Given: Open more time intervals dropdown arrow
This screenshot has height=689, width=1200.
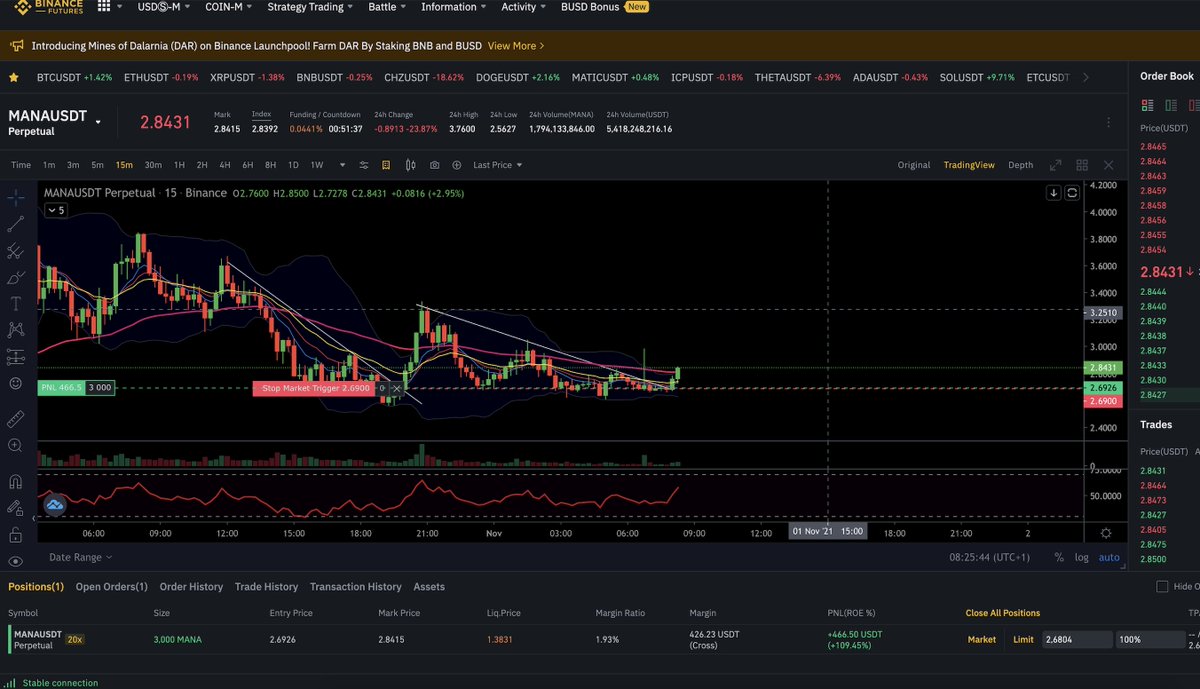Looking at the screenshot, I should click(340, 165).
